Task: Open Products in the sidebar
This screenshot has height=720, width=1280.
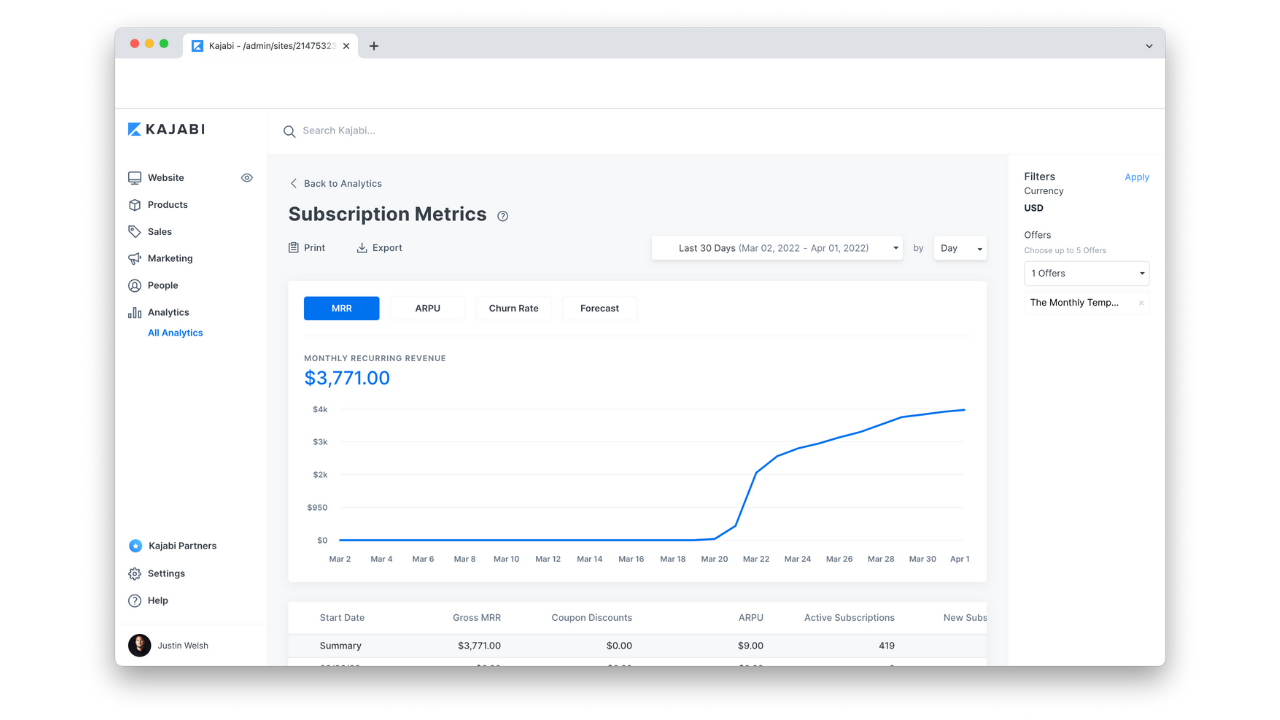Action: click(168, 205)
